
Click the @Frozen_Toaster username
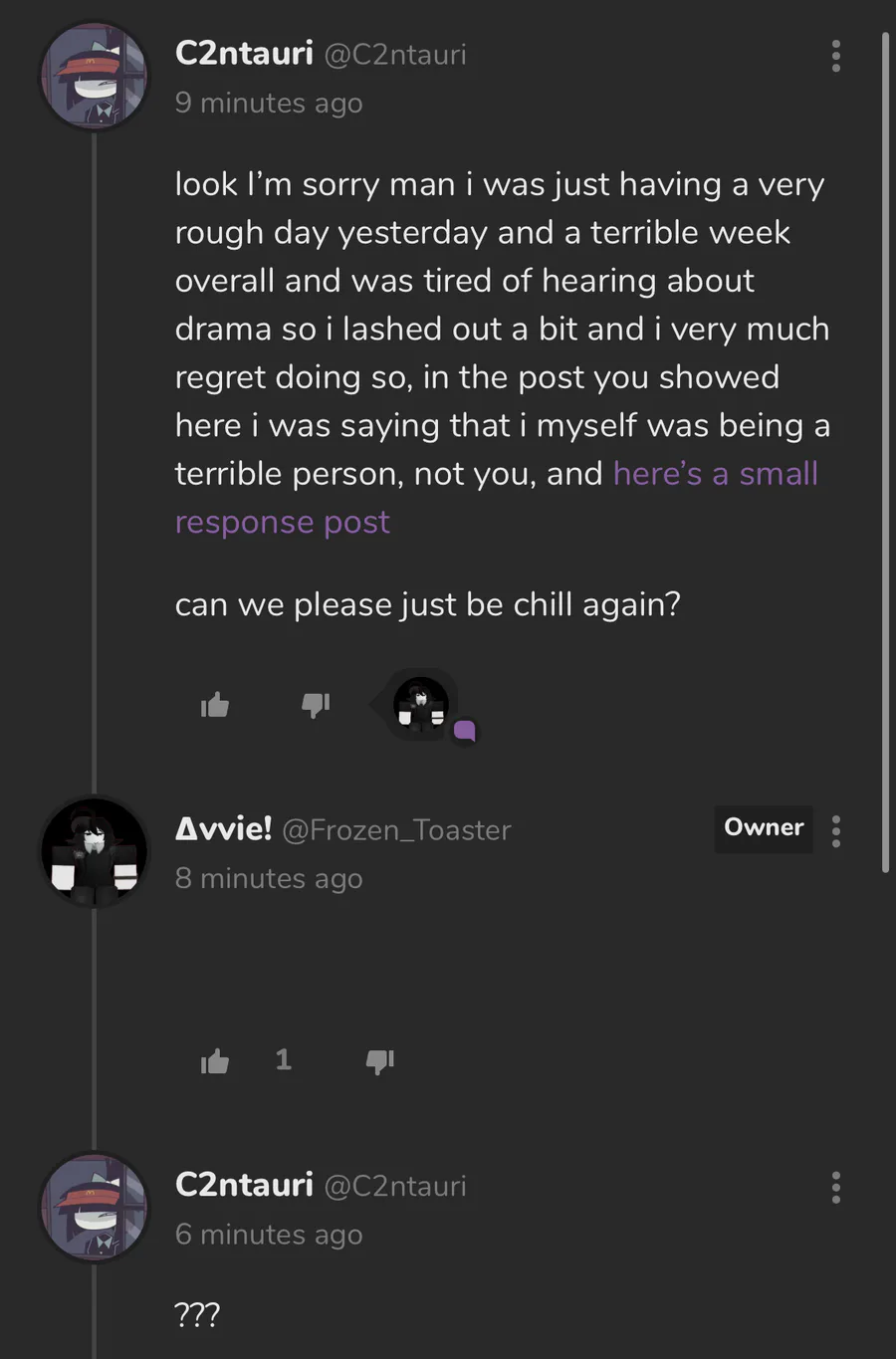396,830
